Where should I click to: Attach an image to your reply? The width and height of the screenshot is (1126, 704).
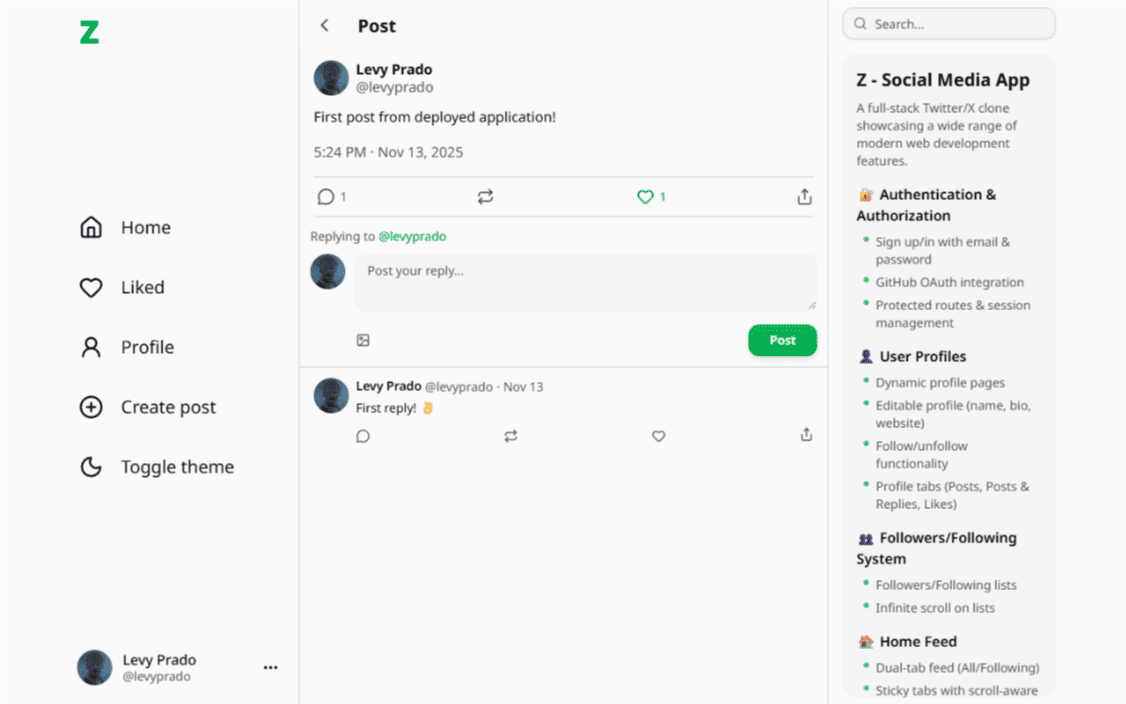pos(362,340)
